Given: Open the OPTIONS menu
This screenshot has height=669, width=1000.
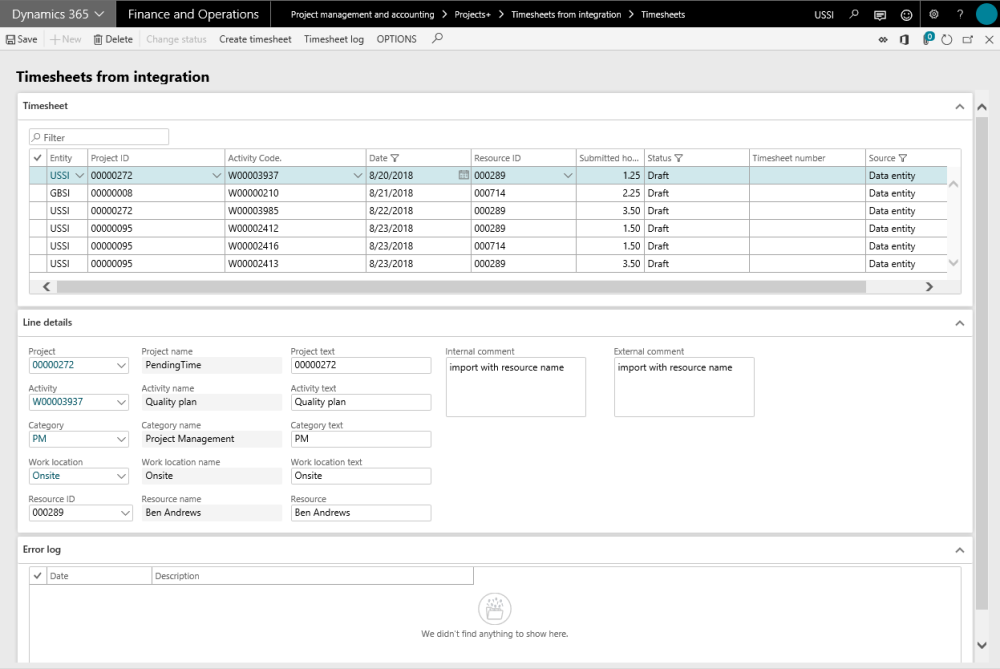Looking at the screenshot, I should (396, 40).
